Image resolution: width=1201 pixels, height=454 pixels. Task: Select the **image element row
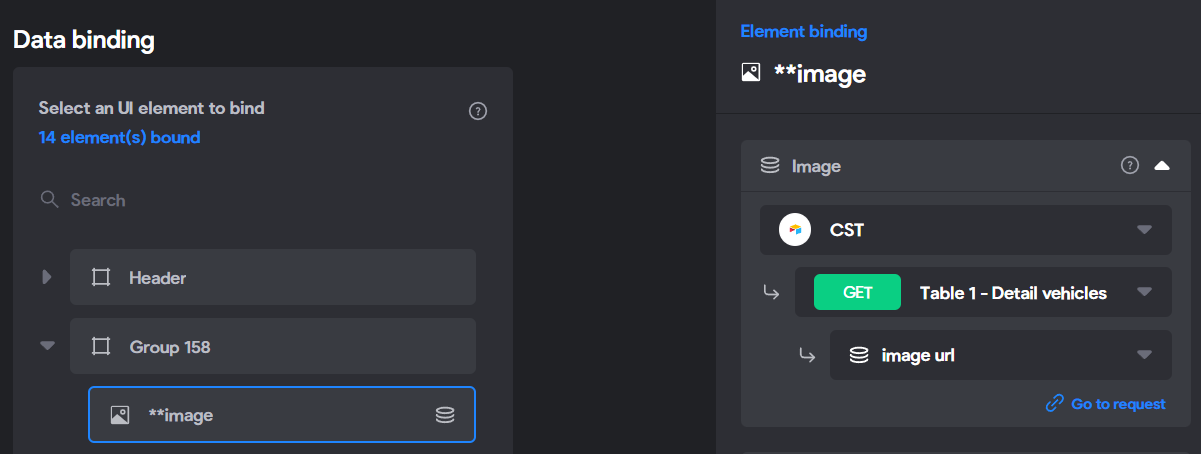click(282, 414)
